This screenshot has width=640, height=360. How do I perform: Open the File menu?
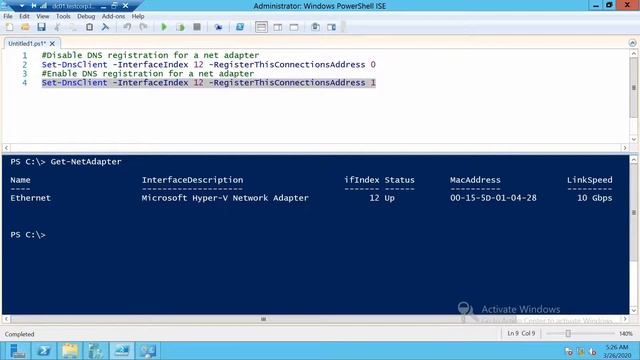(8, 16)
